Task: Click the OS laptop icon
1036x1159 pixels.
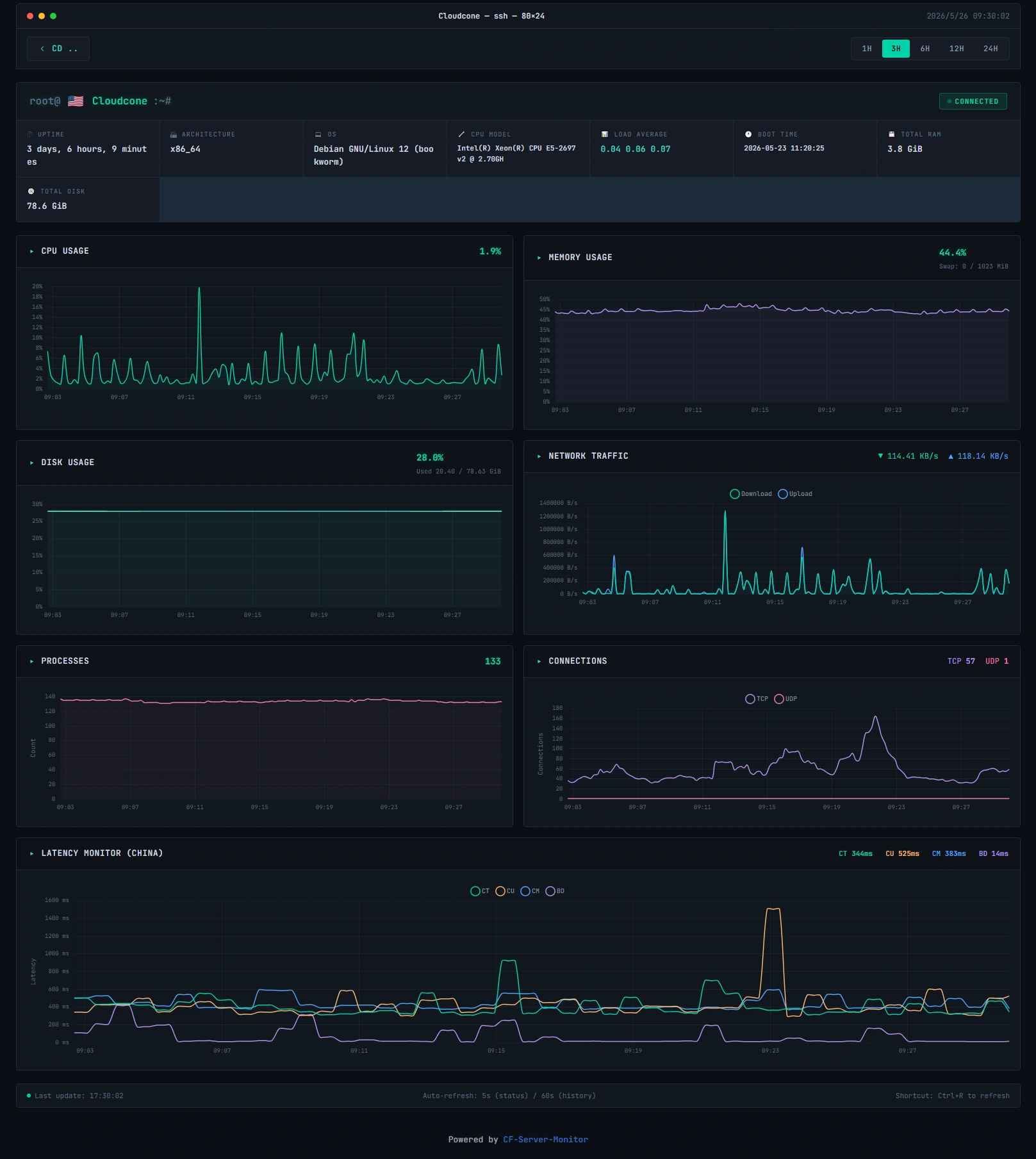Action: [x=318, y=135]
